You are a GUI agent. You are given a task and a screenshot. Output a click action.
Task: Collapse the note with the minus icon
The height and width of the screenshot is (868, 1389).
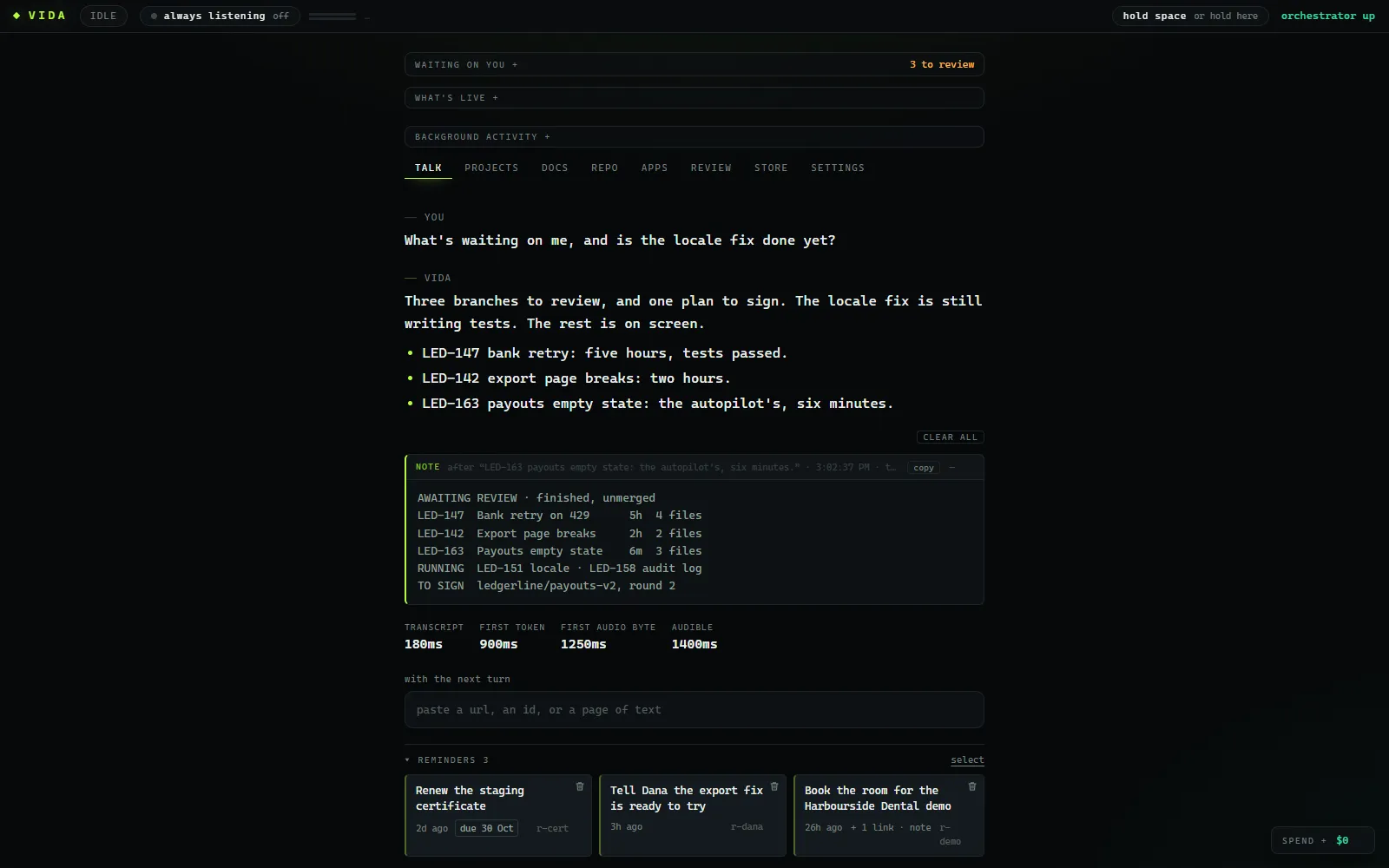click(x=952, y=467)
